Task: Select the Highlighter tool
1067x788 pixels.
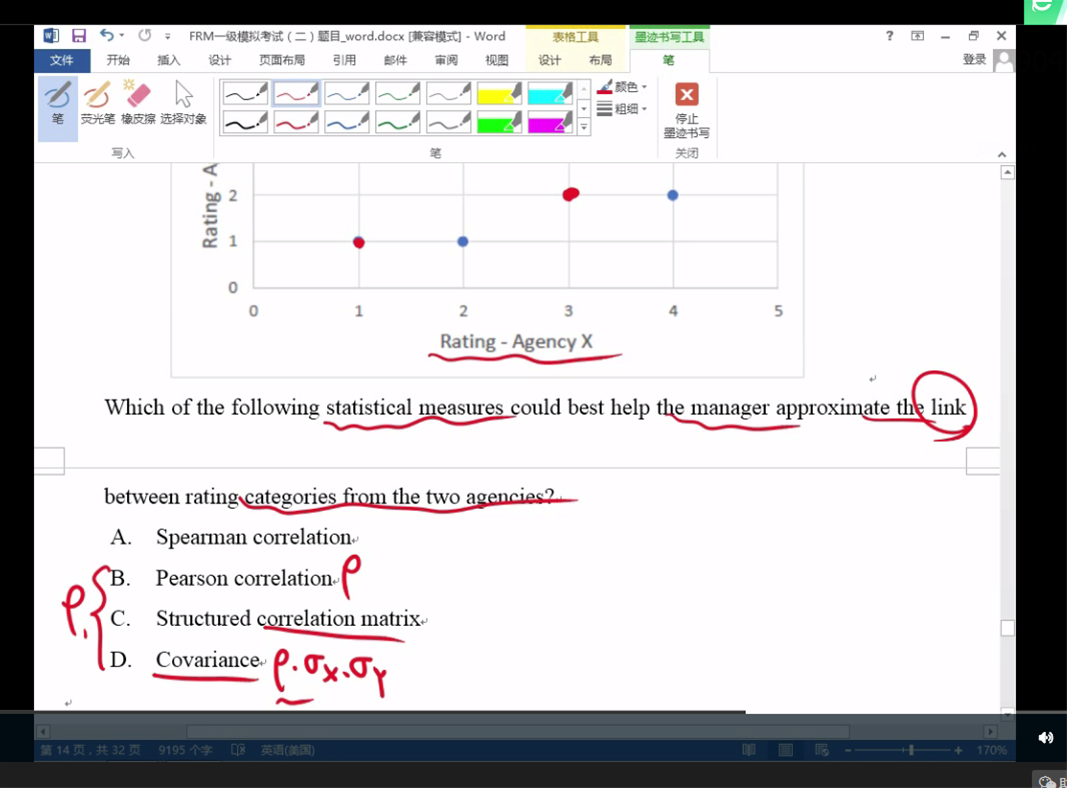Action: coord(97,103)
